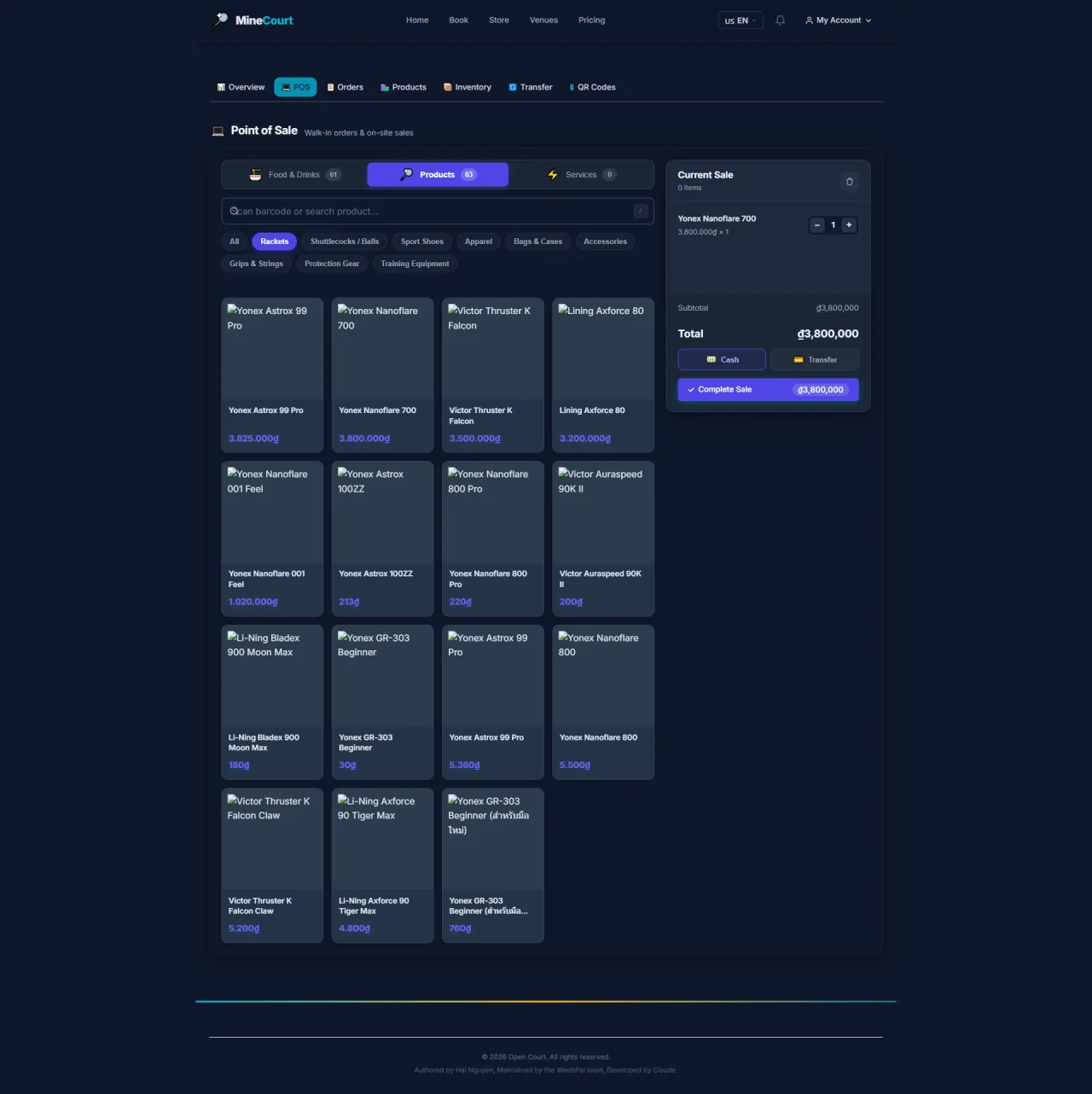Filter by Training Equipment

415,264
